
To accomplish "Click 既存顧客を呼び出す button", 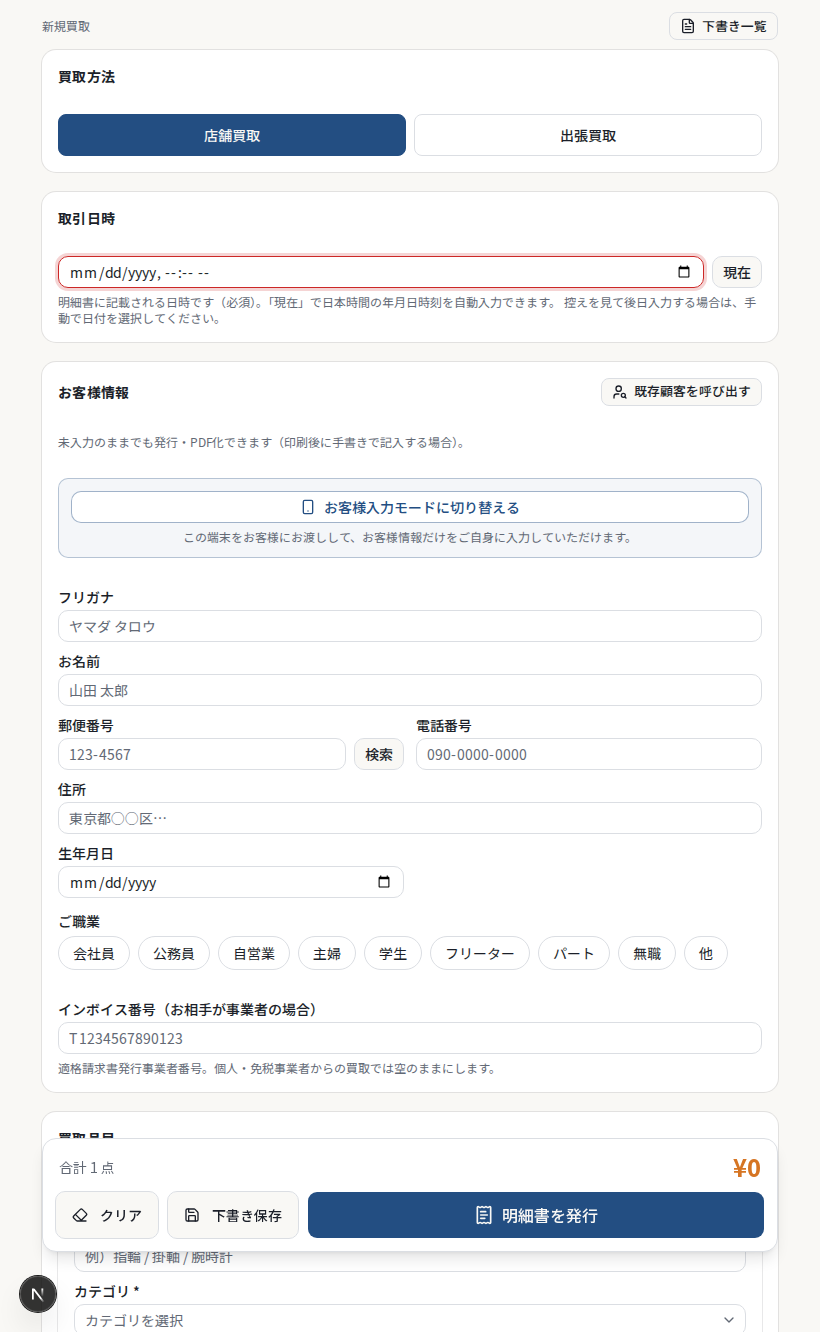I will point(681,392).
